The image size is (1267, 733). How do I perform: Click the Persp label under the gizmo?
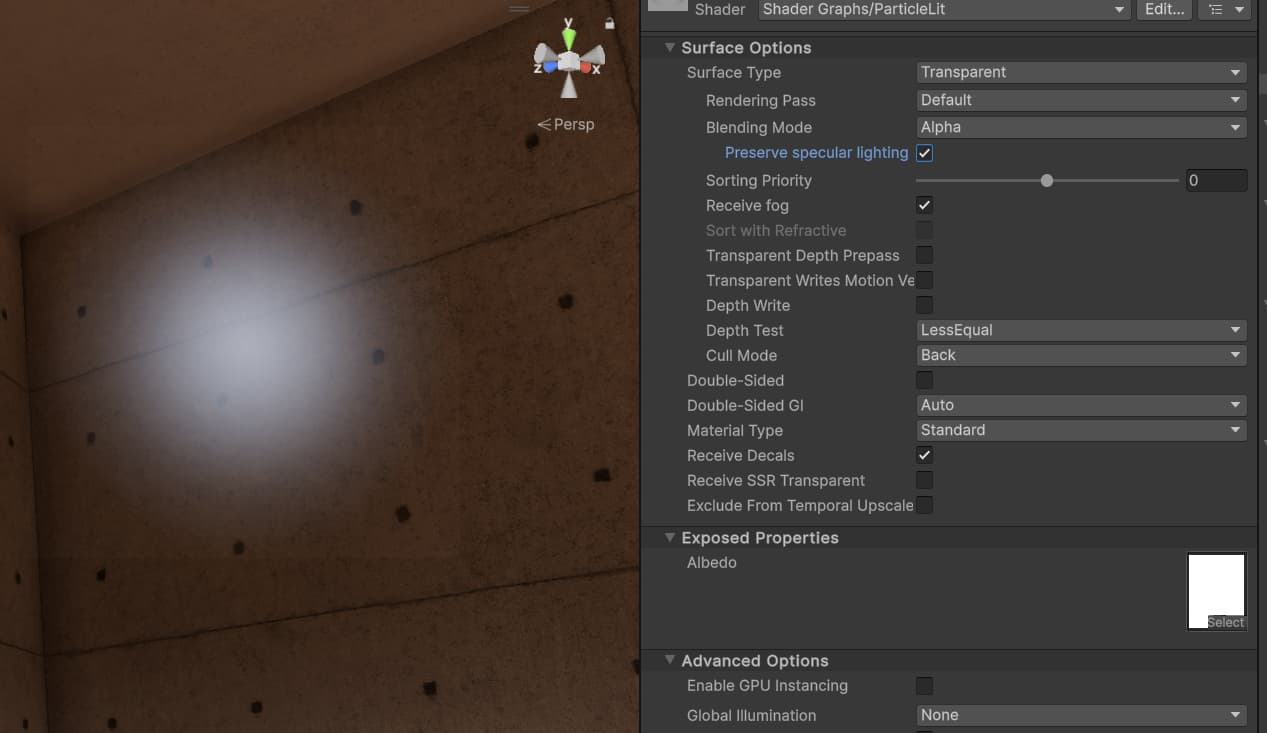[573, 124]
